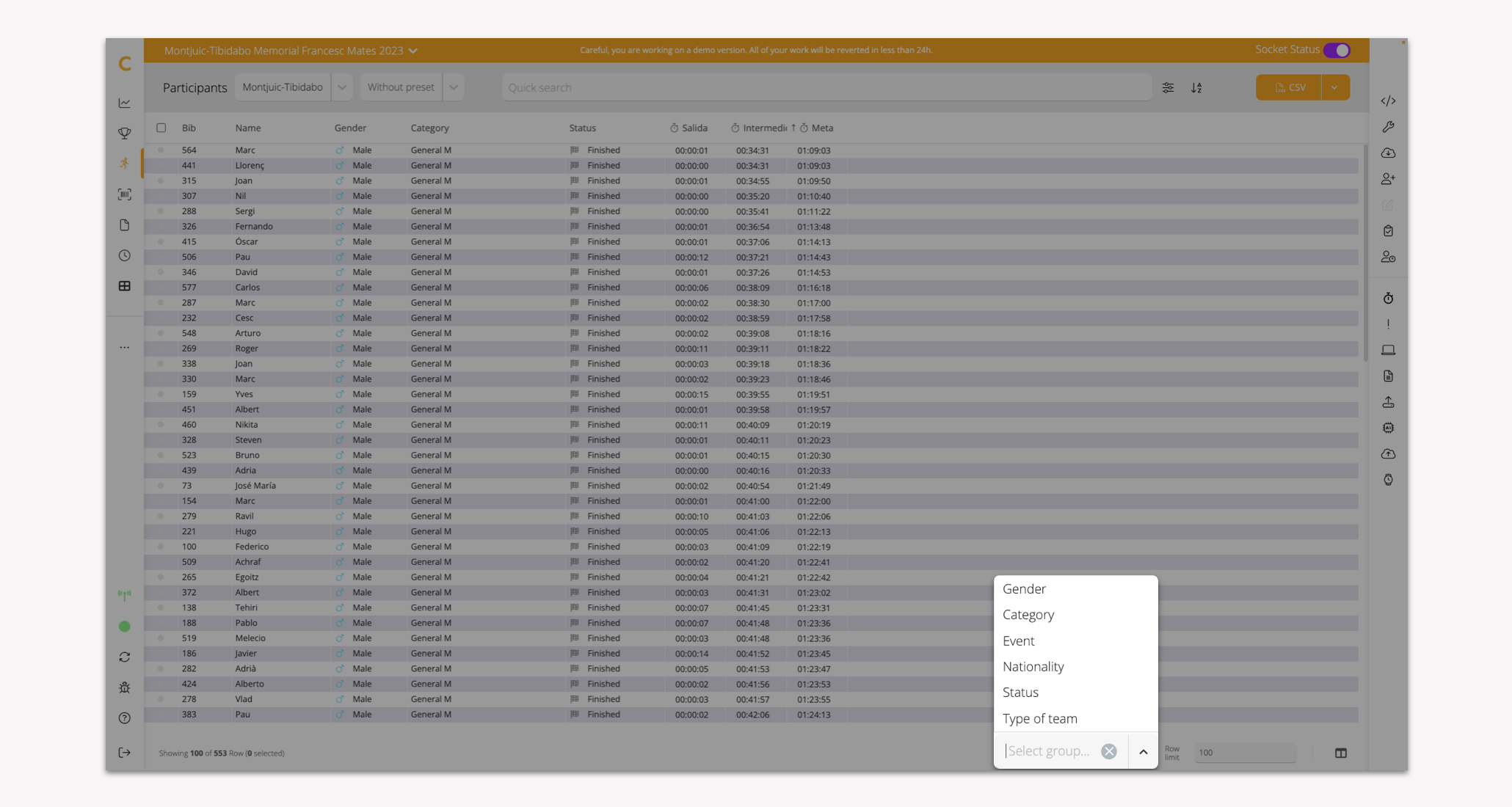This screenshot has width=1512, height=807.
Task: Open the document icon in left sidebar
Action: point(125,225)
